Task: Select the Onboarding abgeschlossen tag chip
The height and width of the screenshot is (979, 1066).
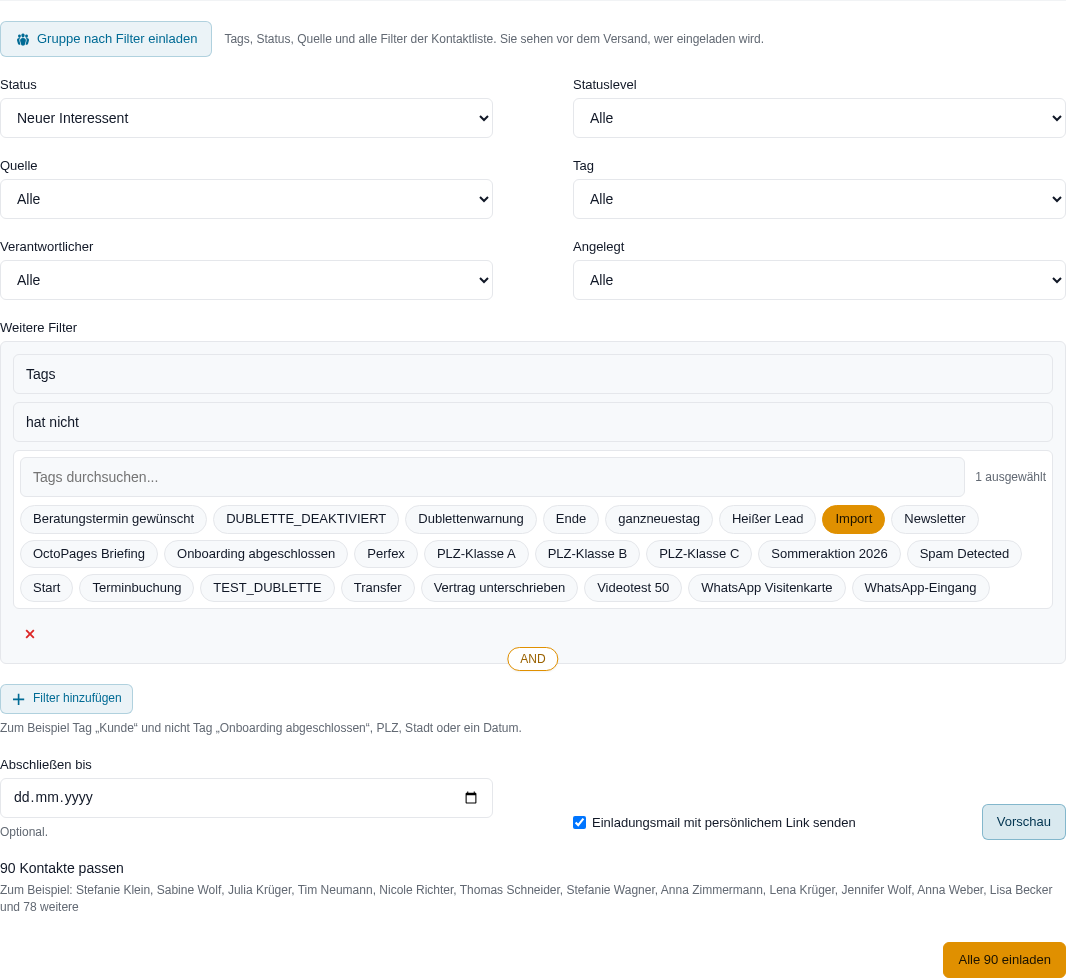Action: point(256,554)
